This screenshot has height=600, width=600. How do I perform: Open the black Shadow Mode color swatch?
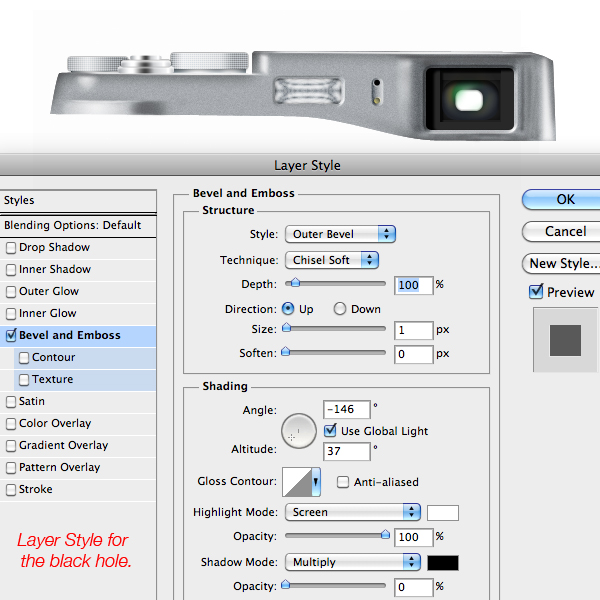point(443,563)
